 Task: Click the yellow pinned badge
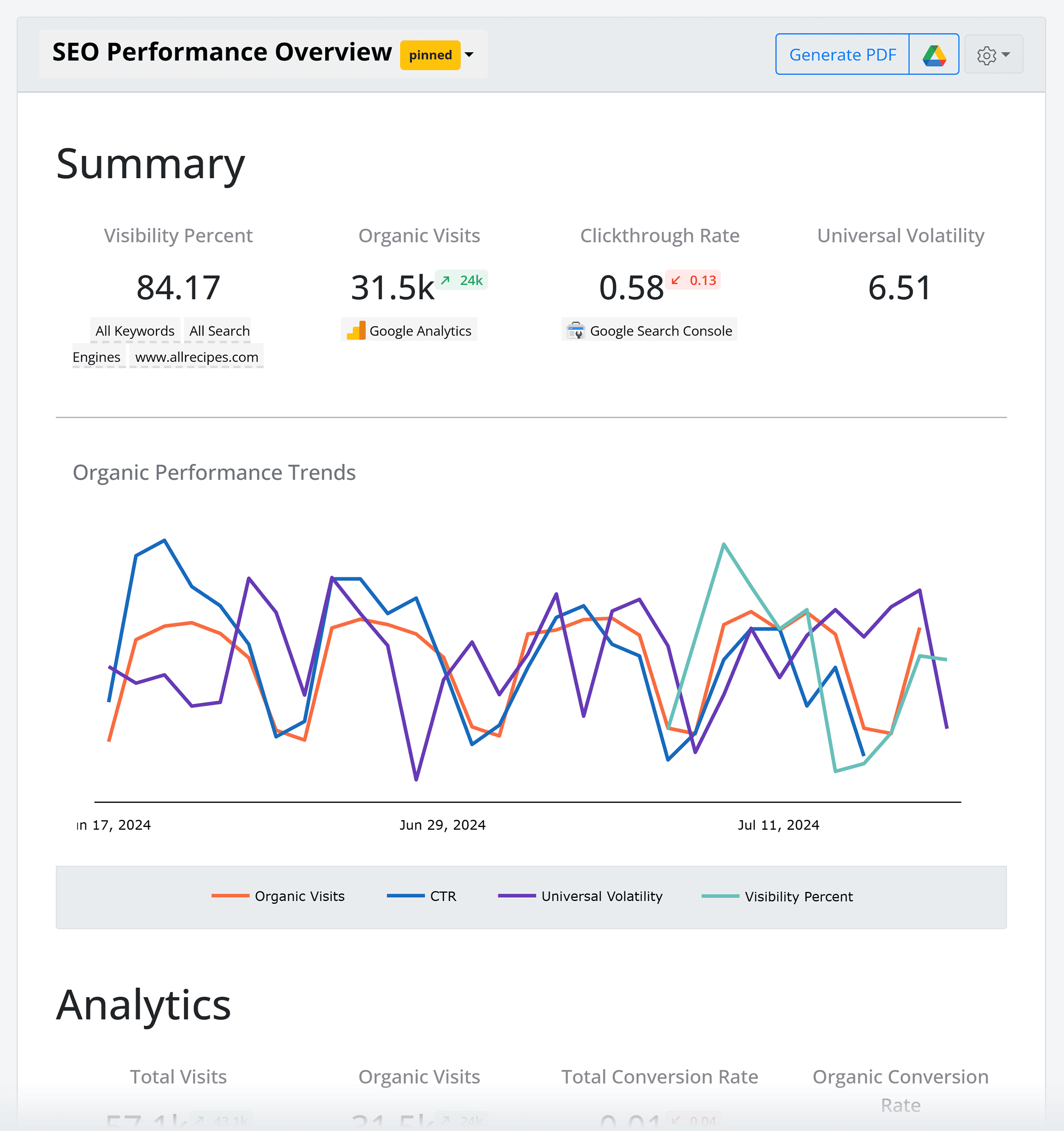[x=430, y=55]
